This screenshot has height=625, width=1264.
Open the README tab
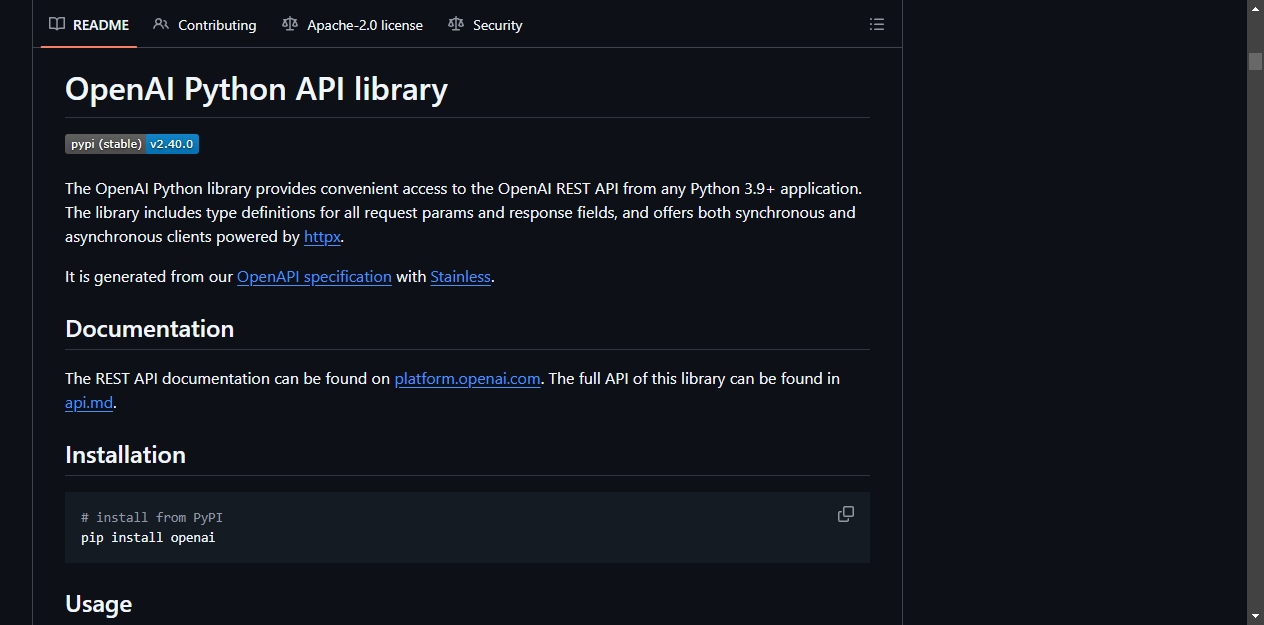pos(89,25)
